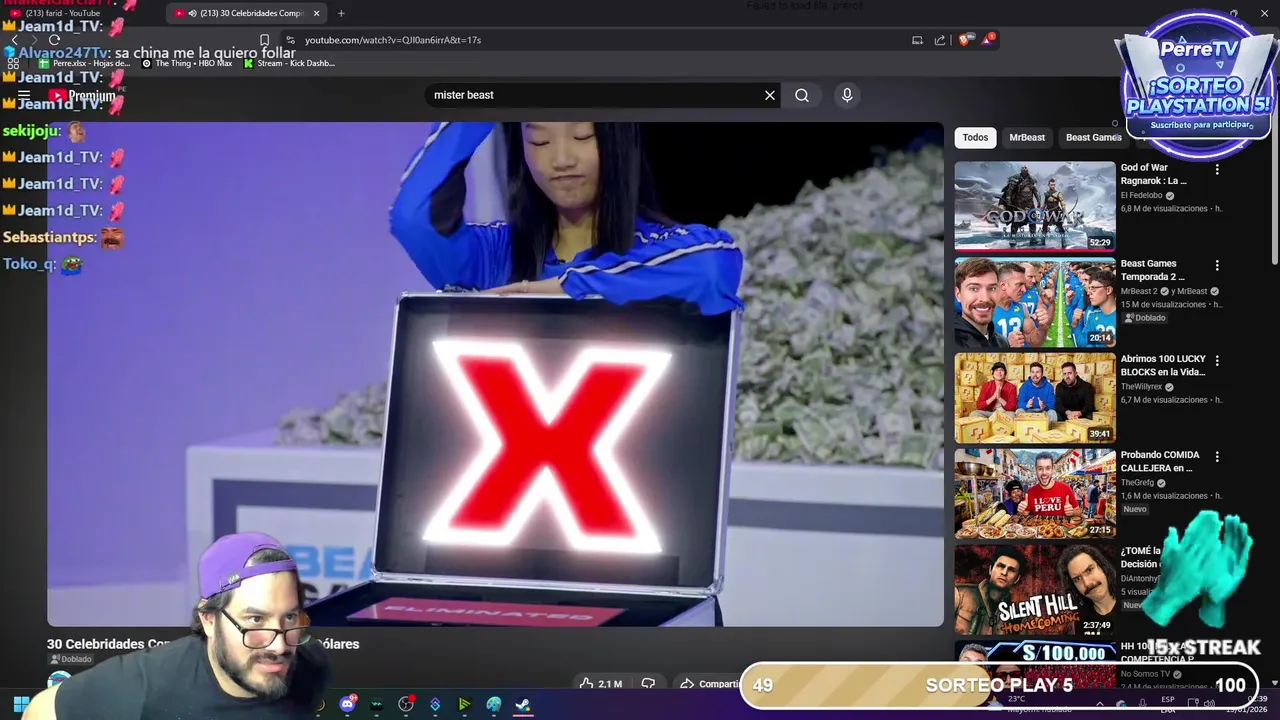Viewport: 1280px width, 720px height.
Task: Open Perre.xlsx bookmark
Action: point(84,63)
